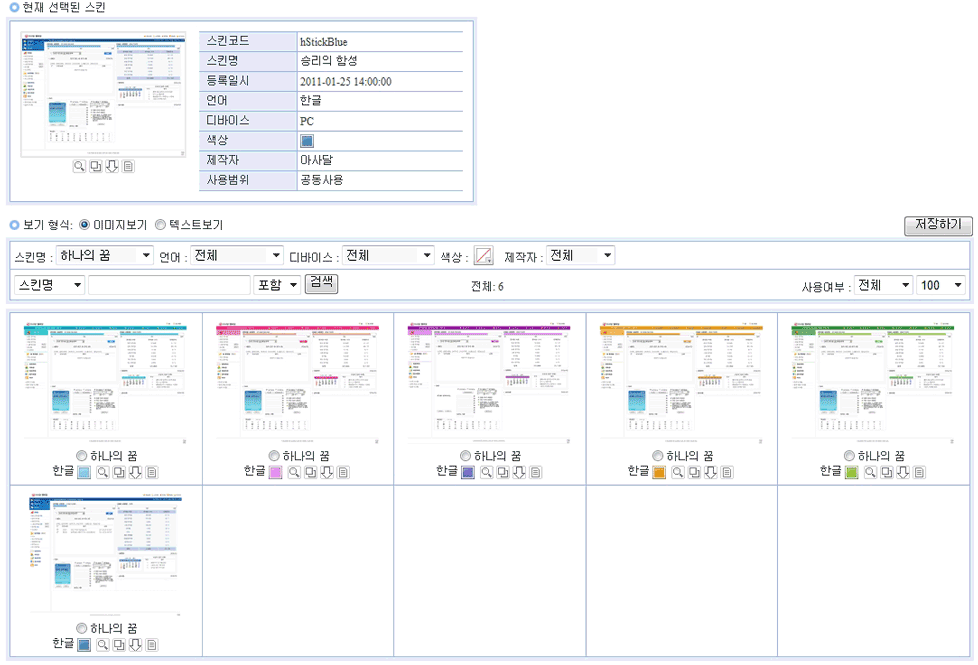This screenshot has width=978, height=665.
Task: Click the magnifier icon under the selected skin preview
Action: (79, 166)
